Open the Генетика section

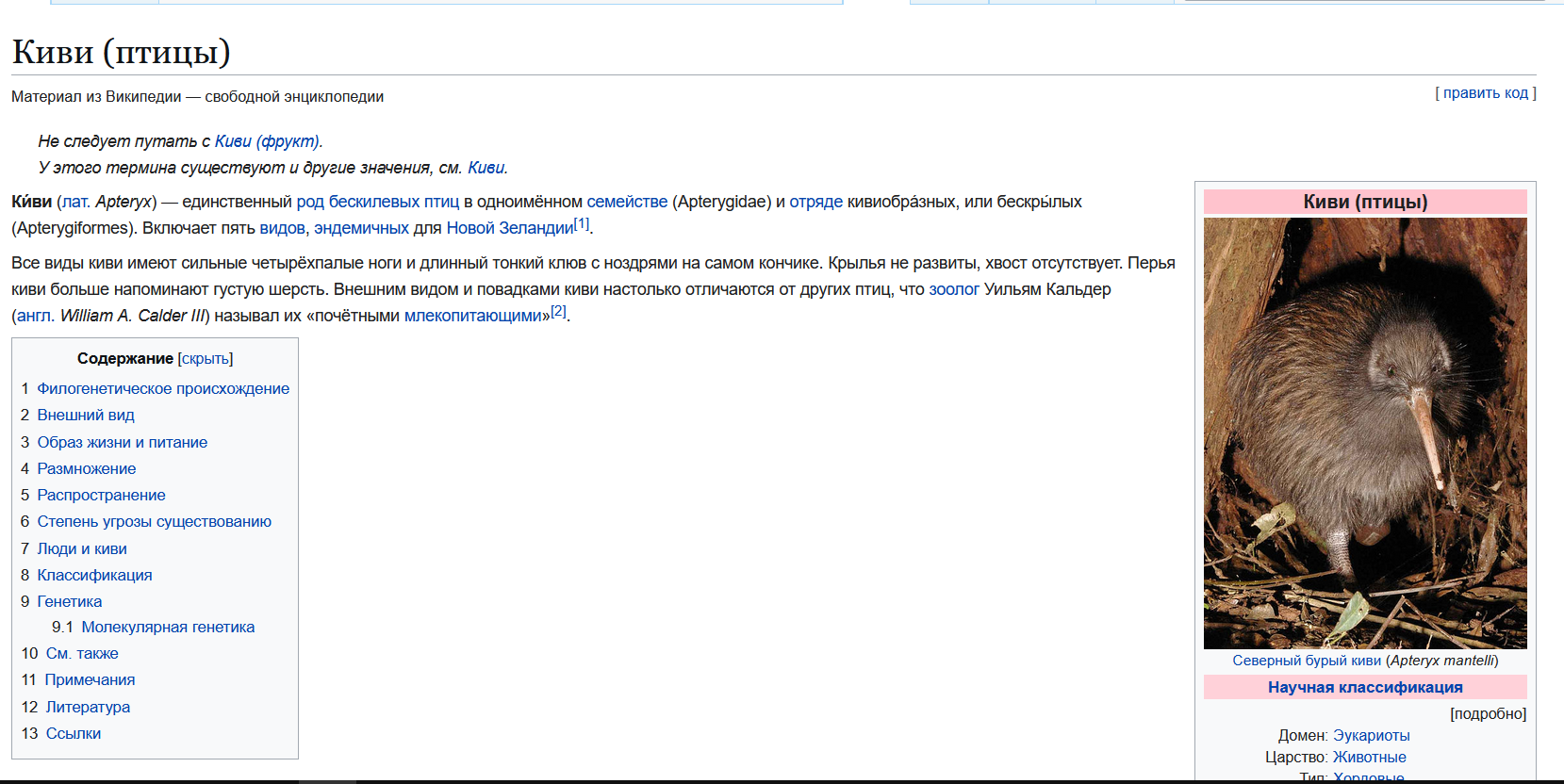click(x=70, y=601)
